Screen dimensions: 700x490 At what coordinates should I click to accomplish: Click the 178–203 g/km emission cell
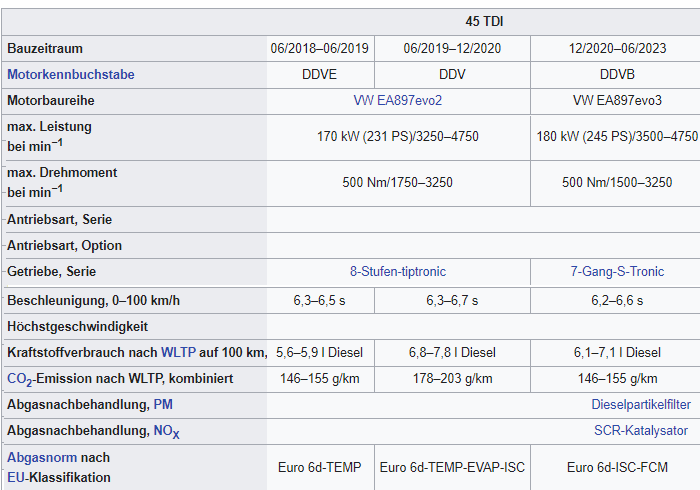[452, 379]
